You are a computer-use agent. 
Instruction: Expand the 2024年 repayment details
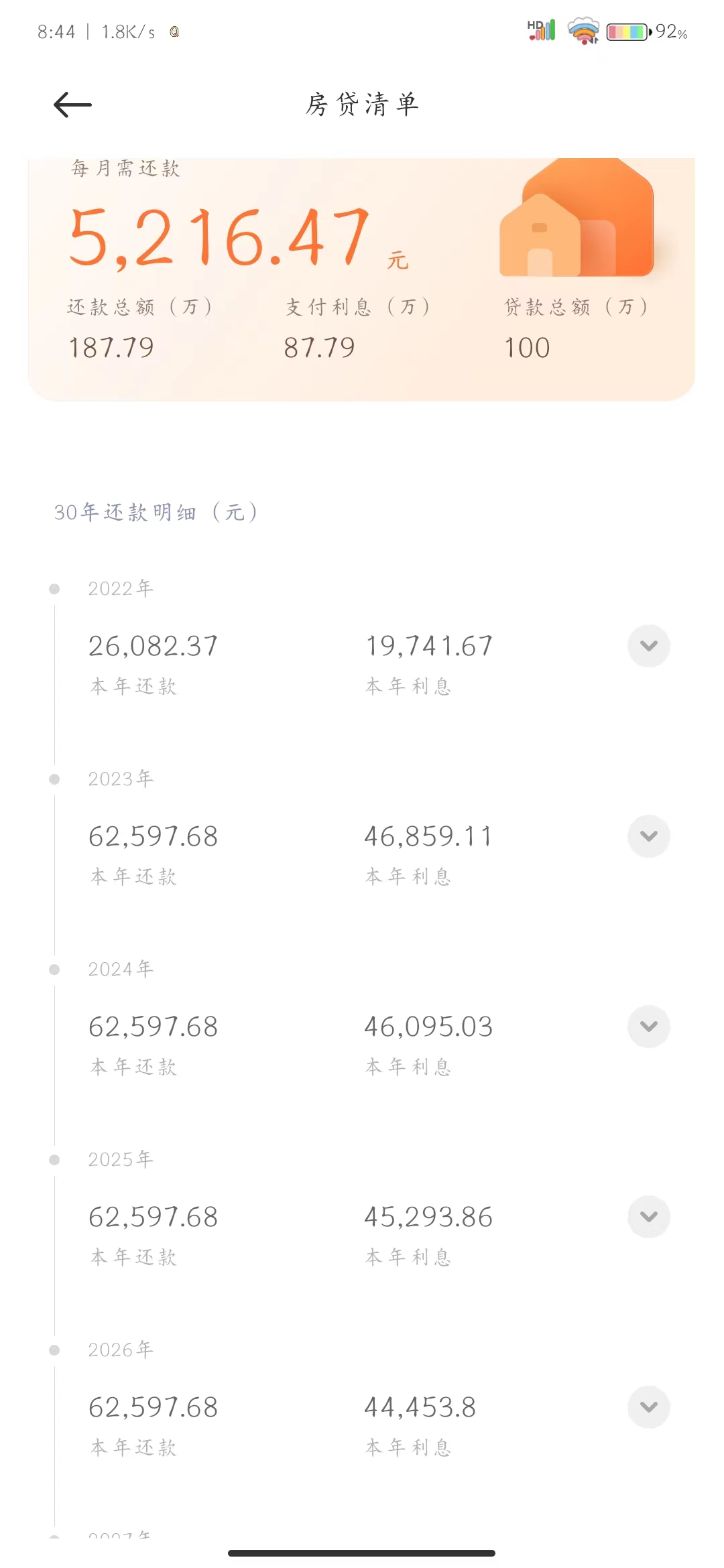tap(648, 1027)
